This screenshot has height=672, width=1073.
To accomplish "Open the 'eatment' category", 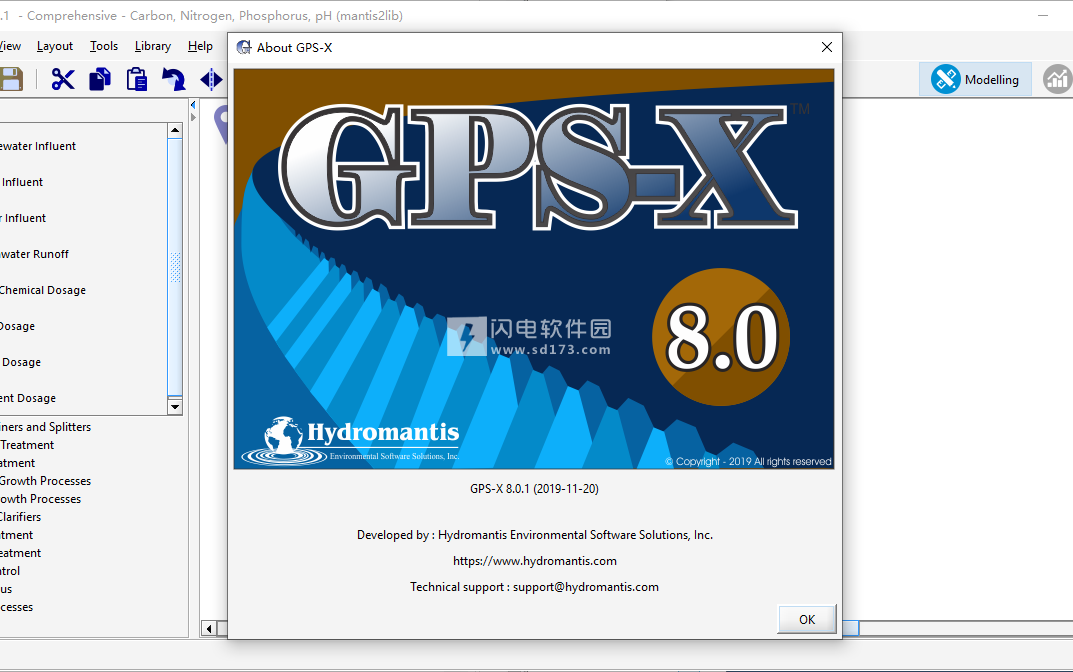I will (x=21, y=553).
